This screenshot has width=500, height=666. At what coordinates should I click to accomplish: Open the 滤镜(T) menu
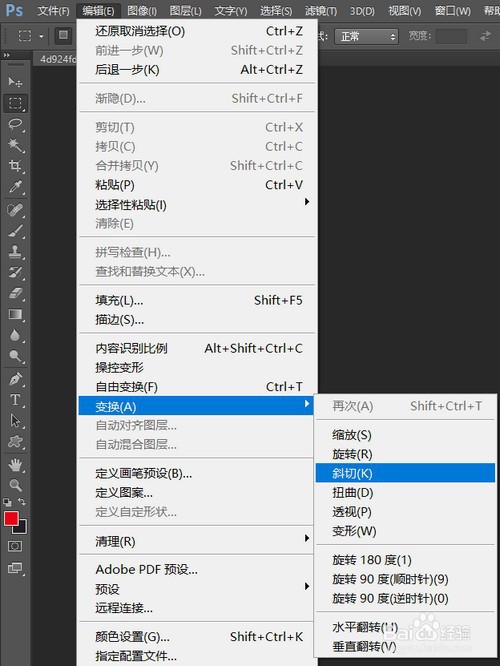(321, 10)
